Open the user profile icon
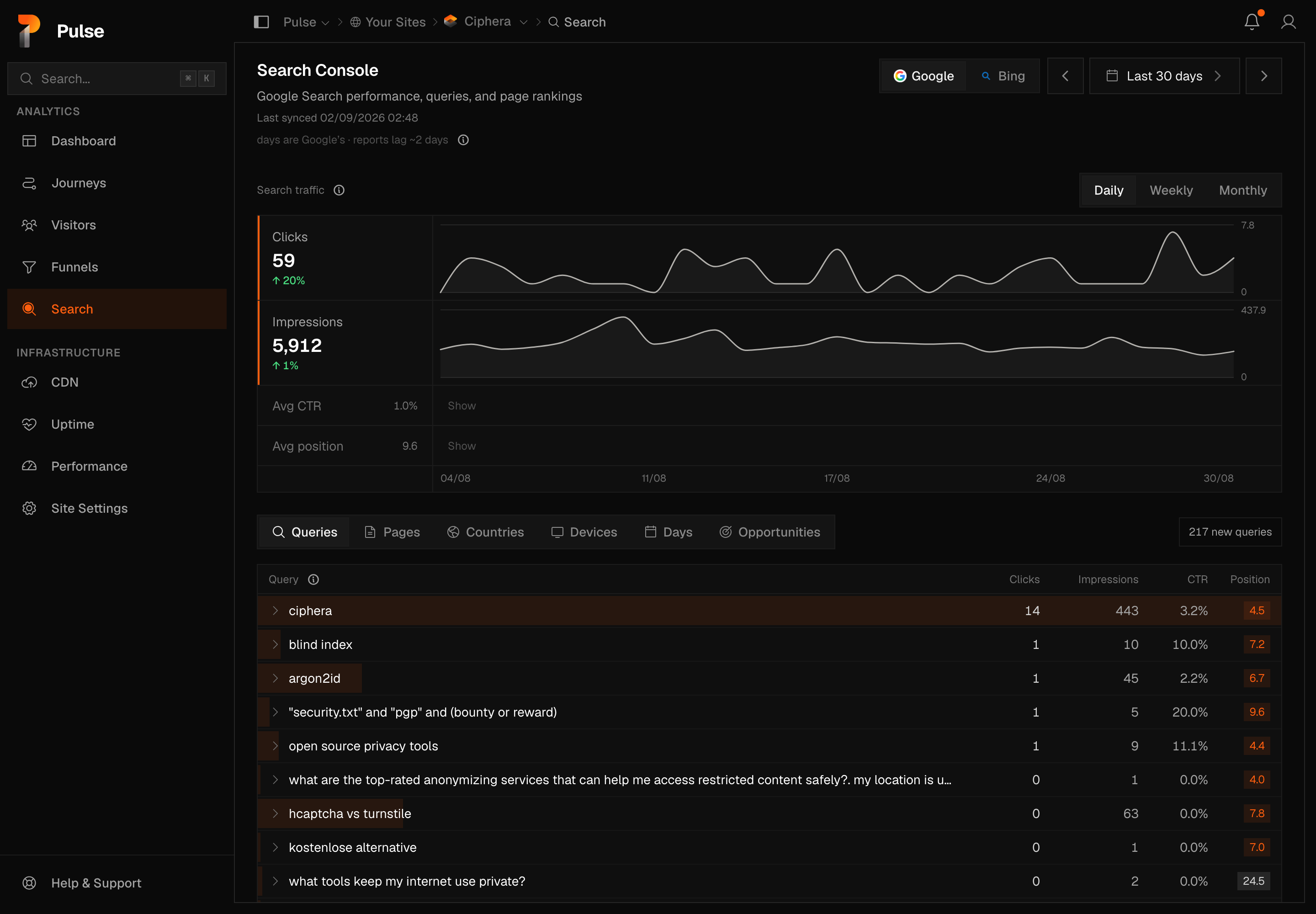The image size is (1316, 914). [x=1289, y=22]
